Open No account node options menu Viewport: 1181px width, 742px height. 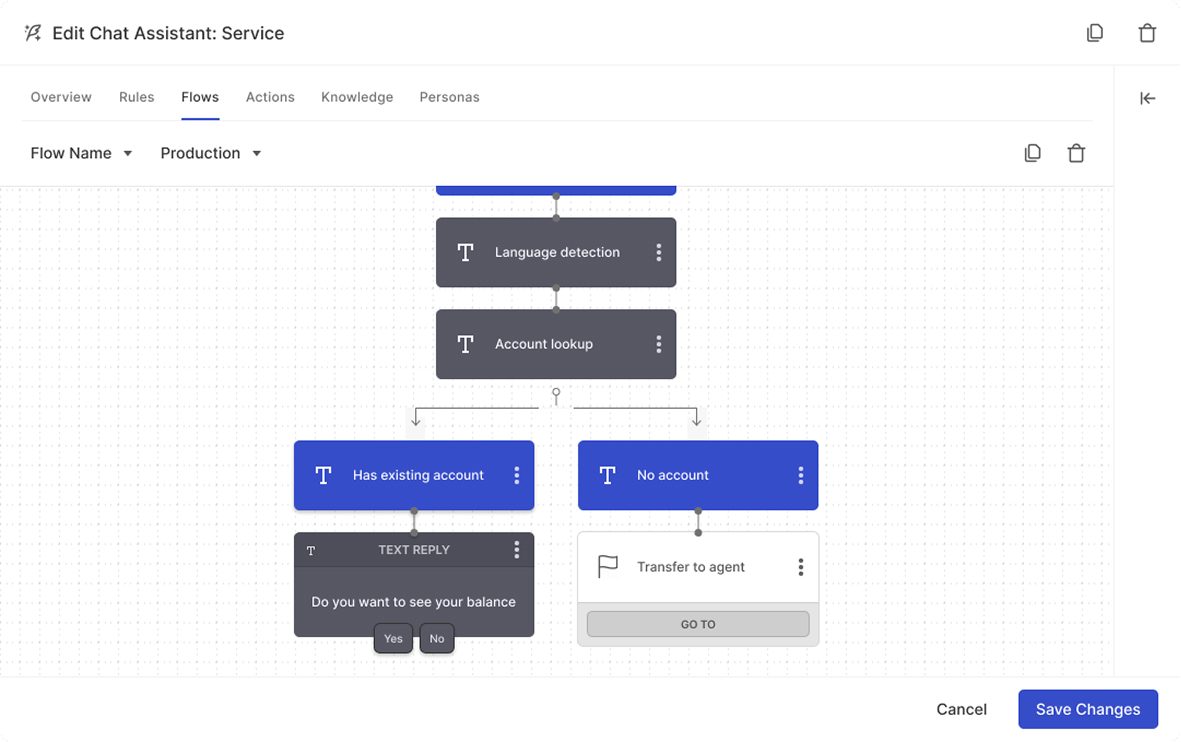click(x=801, y=475)
